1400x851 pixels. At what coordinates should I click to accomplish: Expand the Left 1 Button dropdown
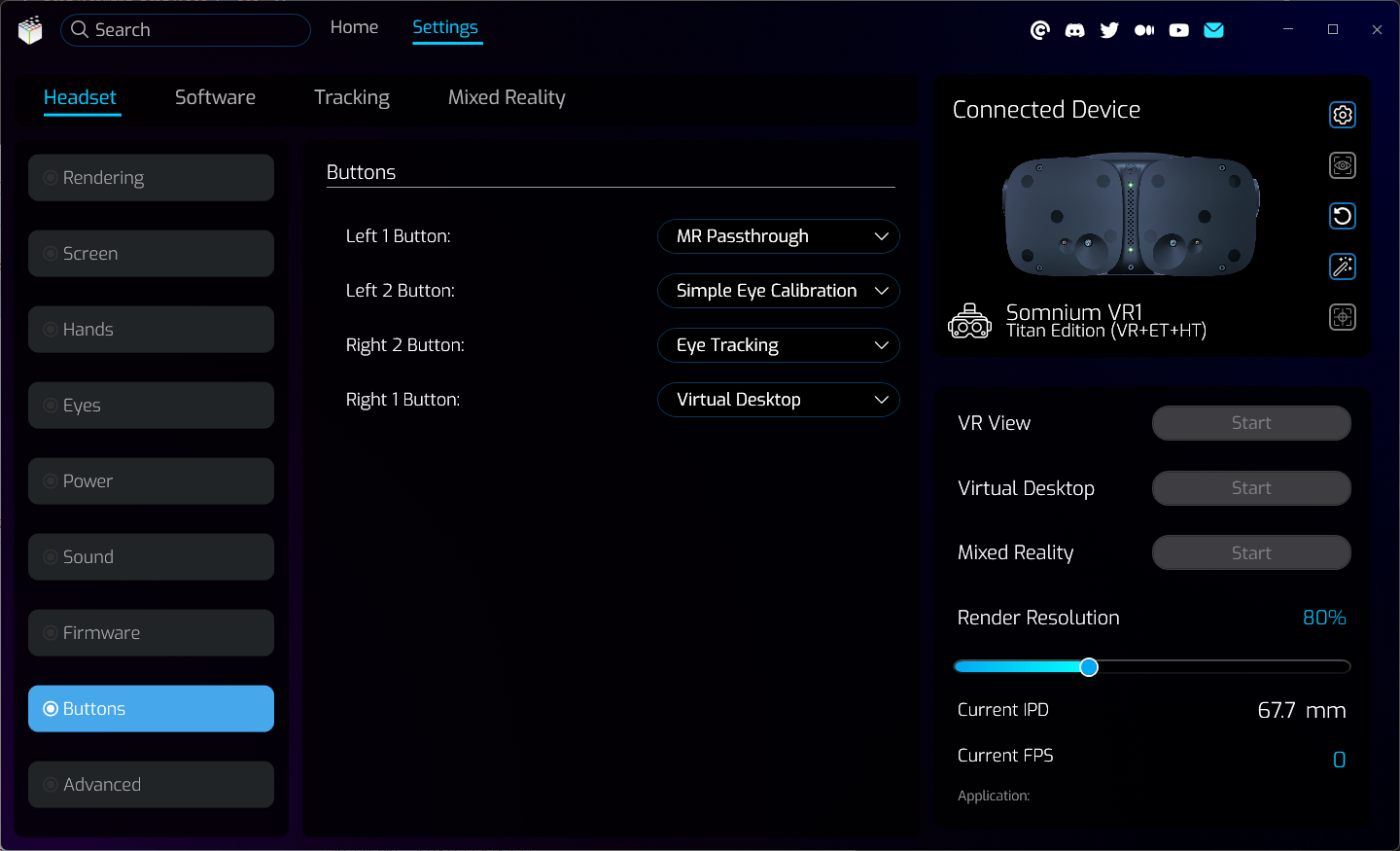779,236
